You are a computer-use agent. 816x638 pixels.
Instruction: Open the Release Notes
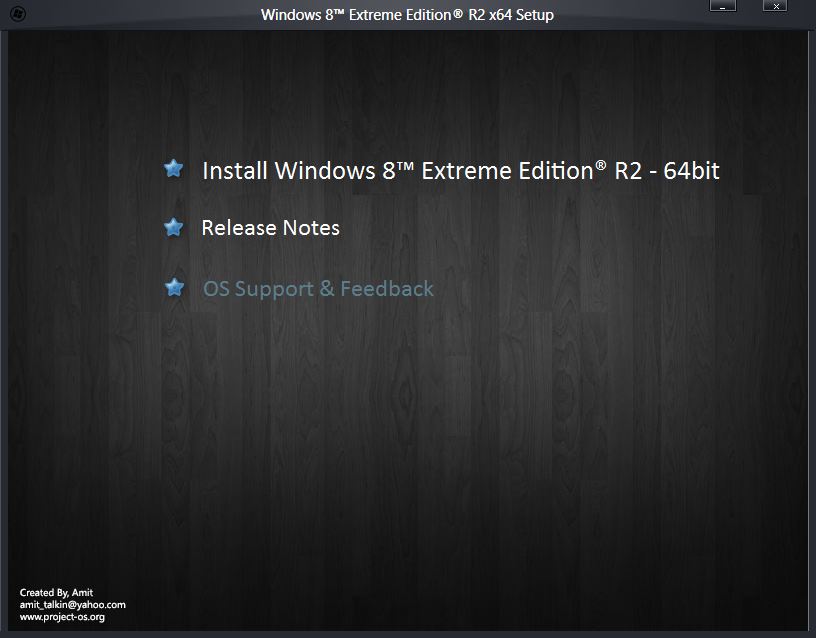click(x=270, y=228)
